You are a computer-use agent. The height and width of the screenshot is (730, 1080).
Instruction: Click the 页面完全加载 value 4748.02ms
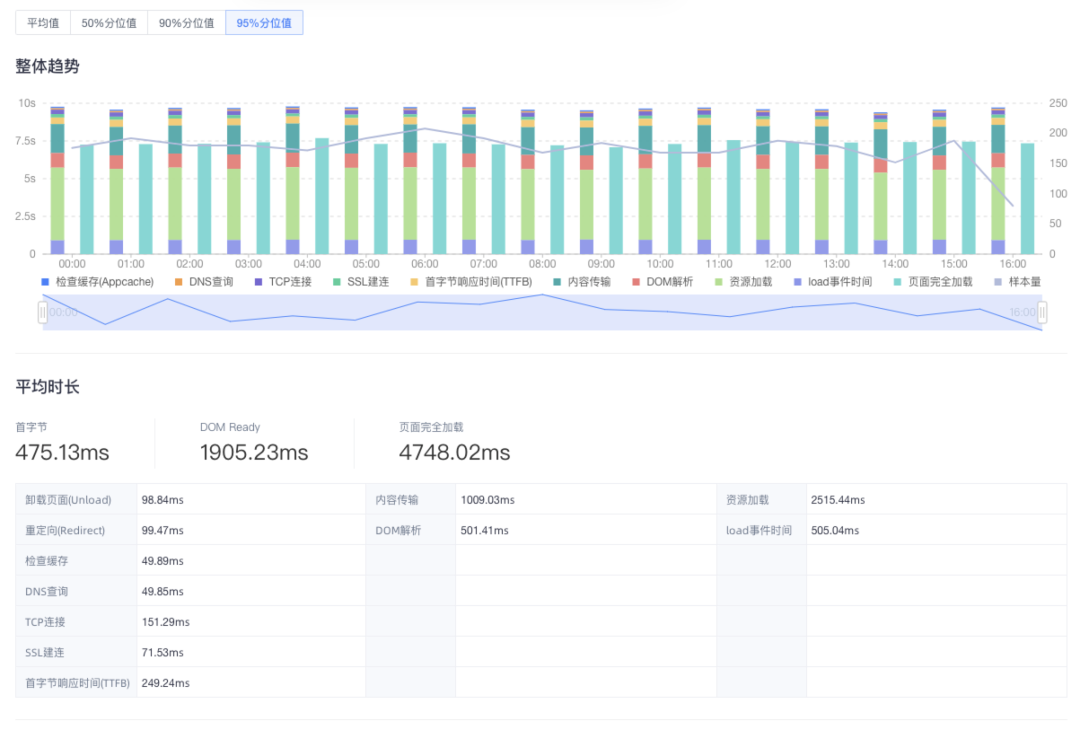(455, 452)
